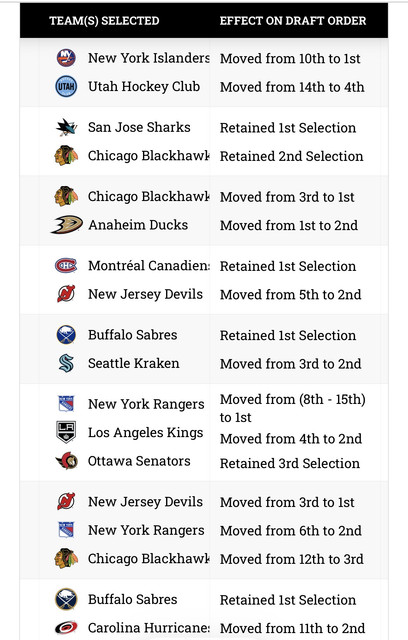
Task: Open the Los Angeles Kings team name
Action: [x=146, y=433]
